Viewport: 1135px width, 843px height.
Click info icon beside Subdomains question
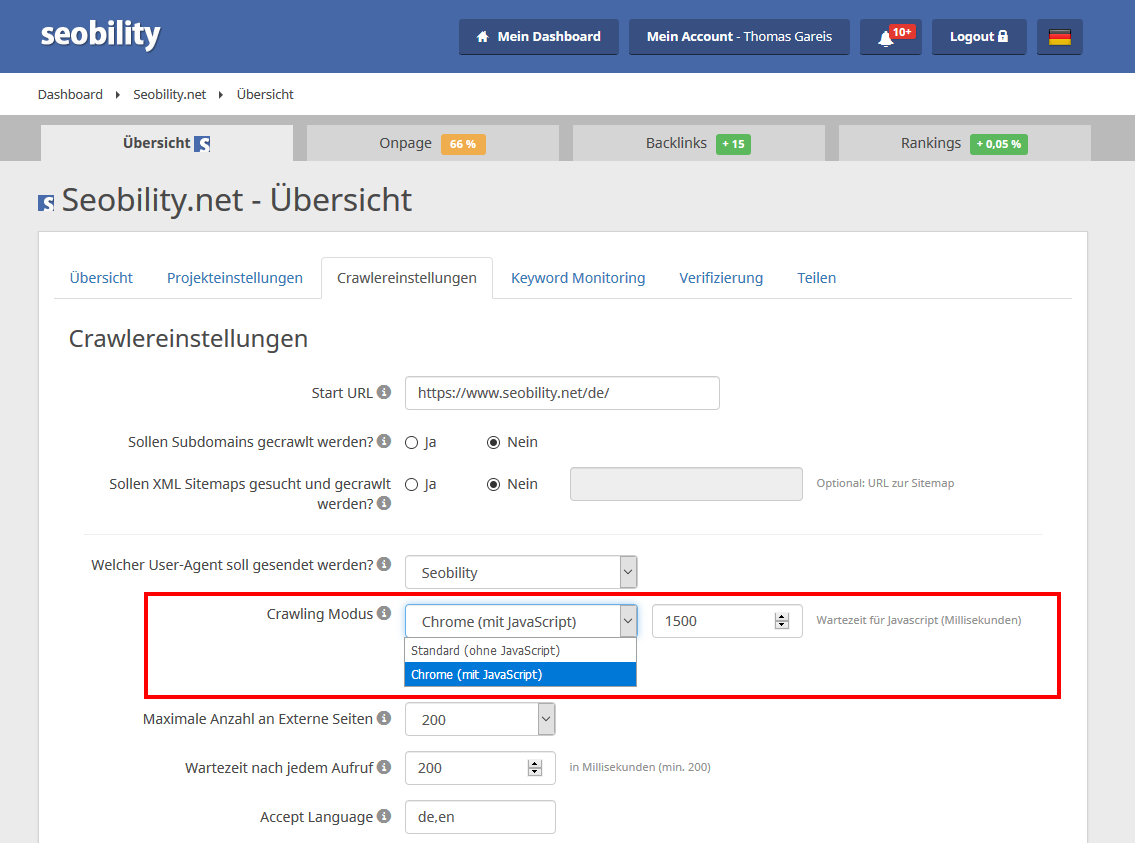(384, 441)
